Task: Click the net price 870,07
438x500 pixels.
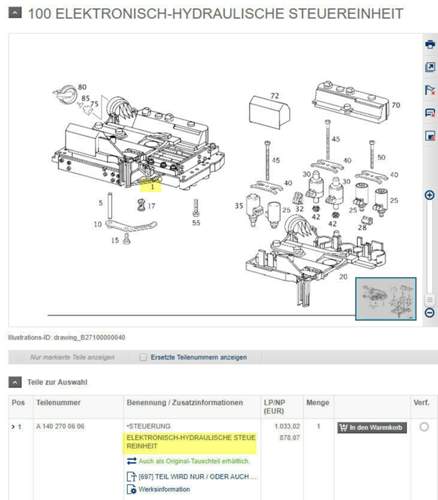Action: 290,437
